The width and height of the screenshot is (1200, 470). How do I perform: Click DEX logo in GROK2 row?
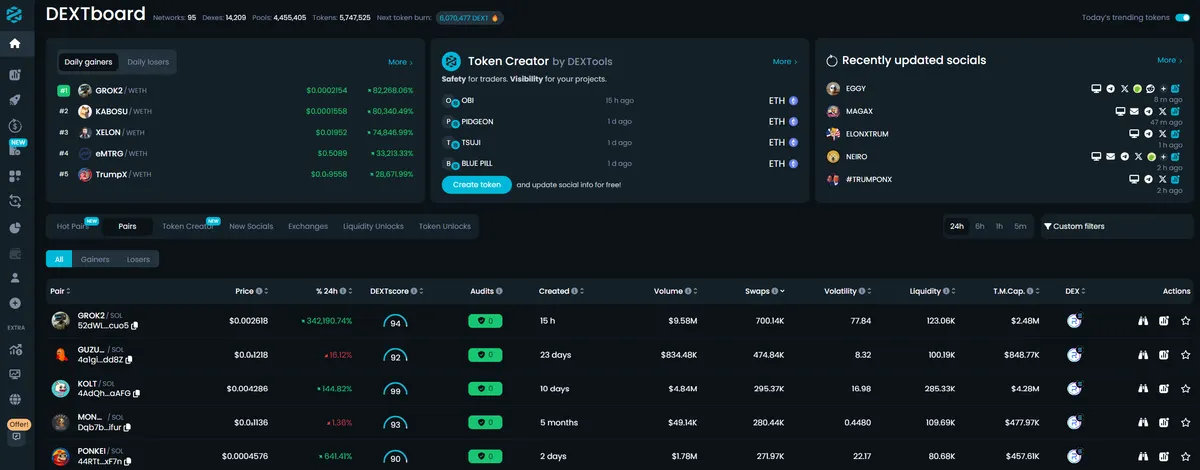pyautogui.click(x=1074, y=321)
